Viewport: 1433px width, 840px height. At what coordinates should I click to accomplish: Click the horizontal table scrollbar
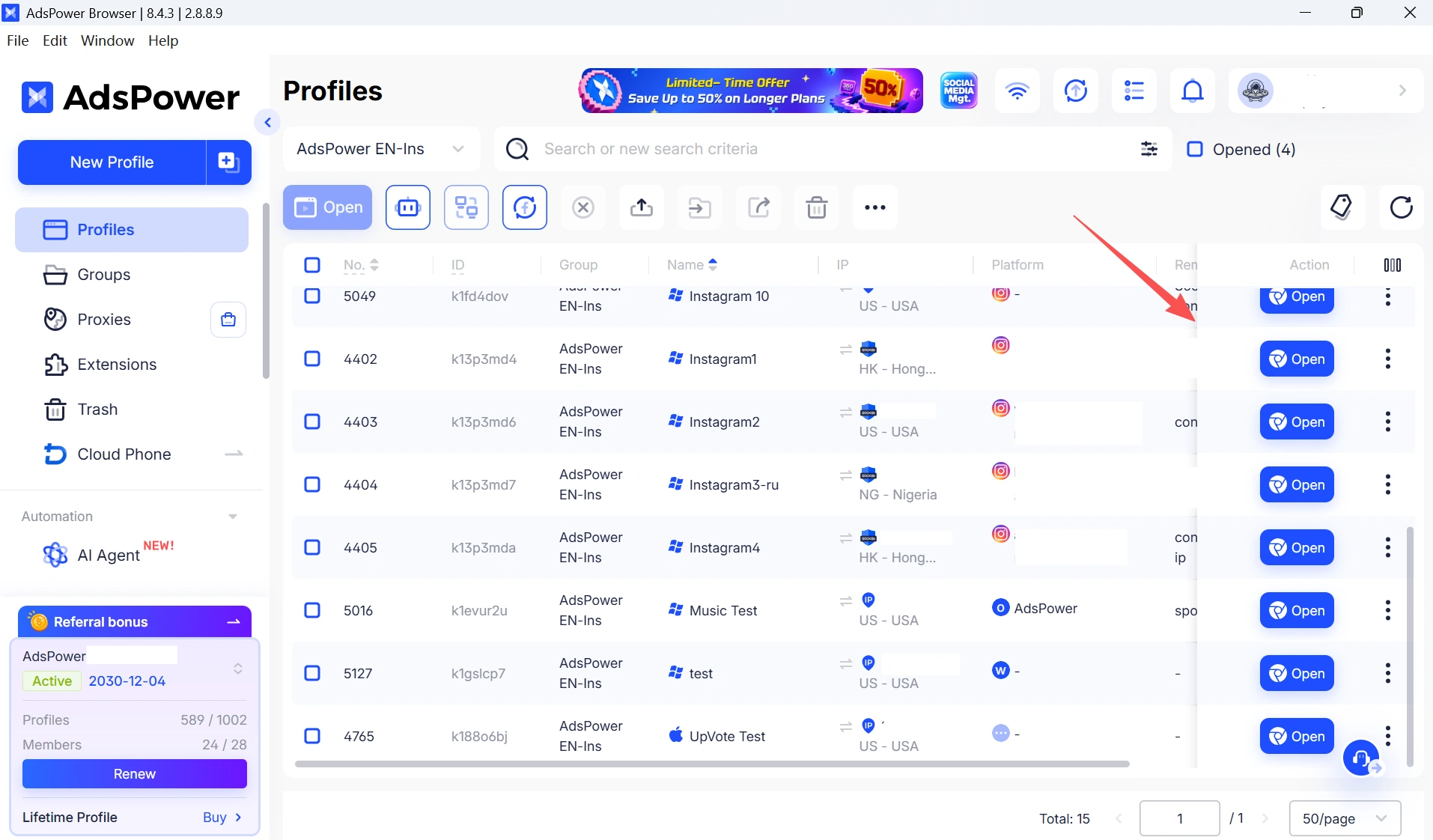(x=712, y=764)
